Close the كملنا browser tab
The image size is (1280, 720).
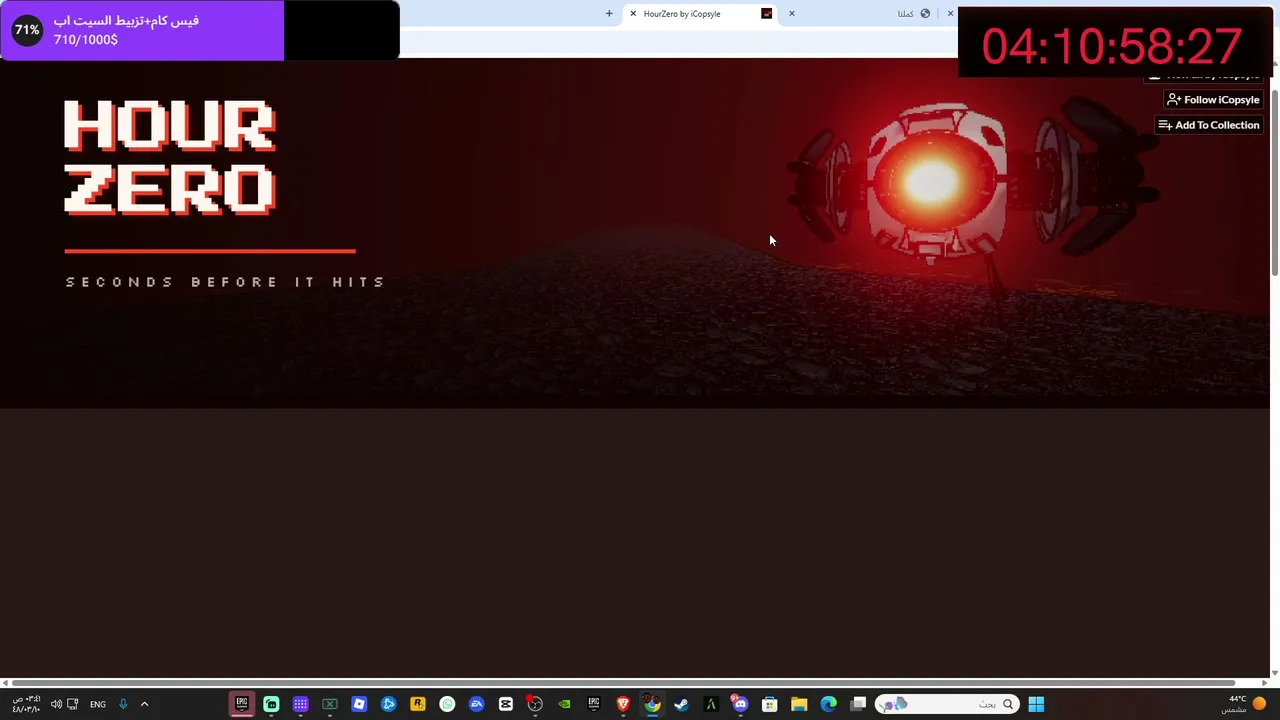pyautogui.click(x=792, y=13)
